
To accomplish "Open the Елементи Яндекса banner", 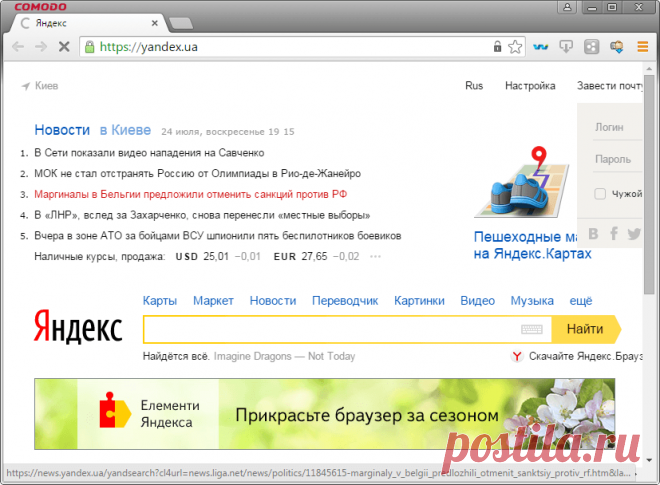I will coord(325,414).
